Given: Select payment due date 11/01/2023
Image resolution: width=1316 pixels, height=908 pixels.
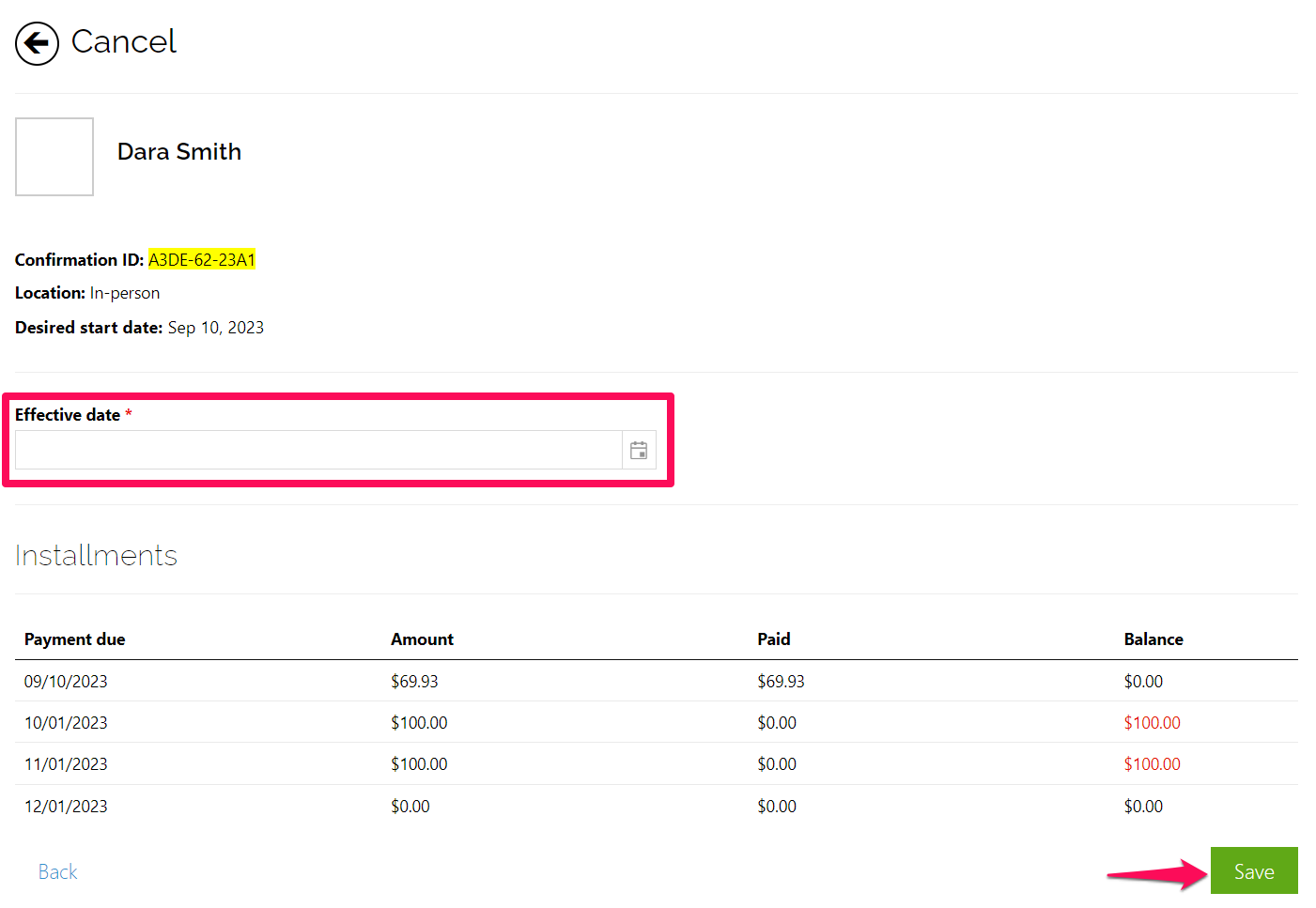Looking at the screenshot, I should point(66,764).
